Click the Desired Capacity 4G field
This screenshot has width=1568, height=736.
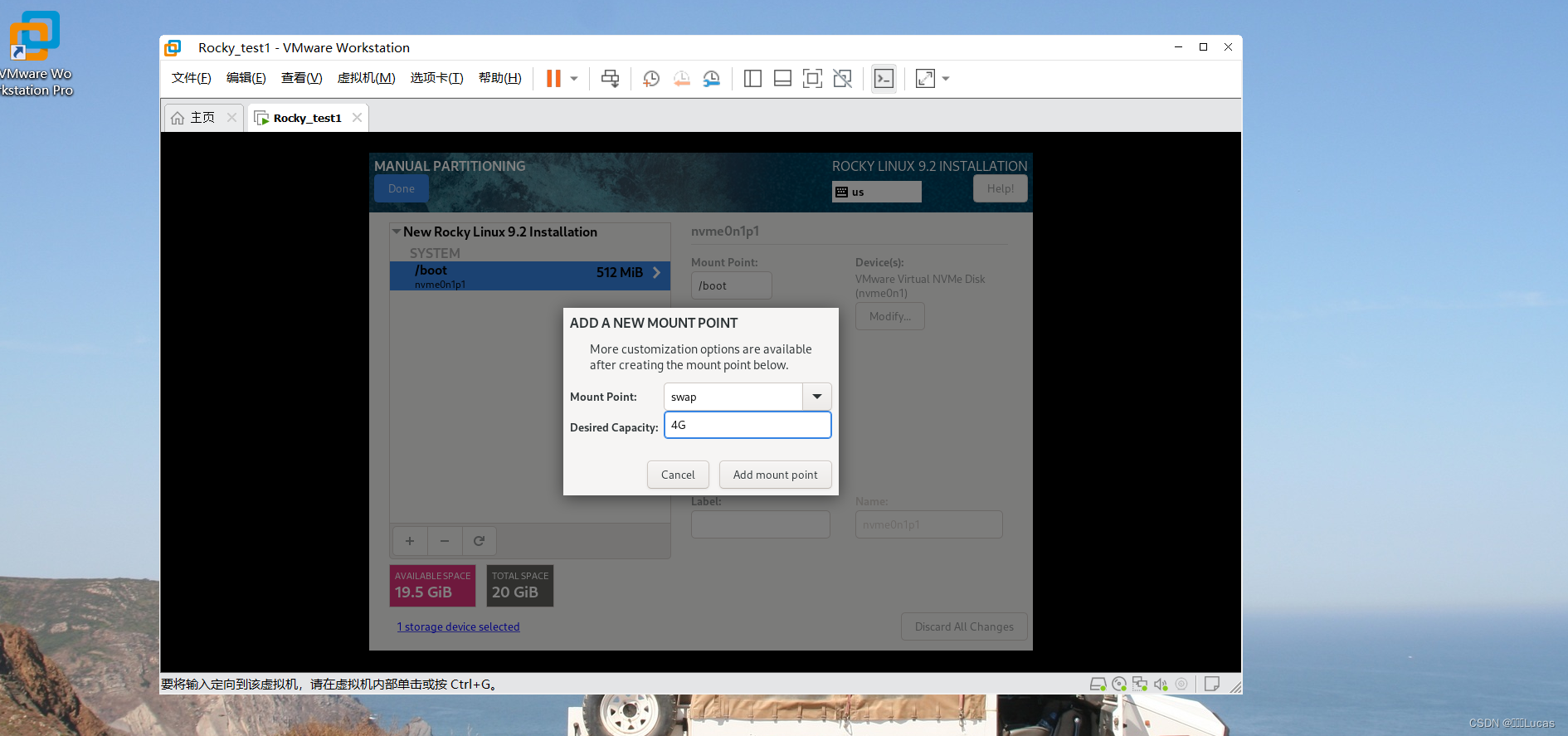747,425
